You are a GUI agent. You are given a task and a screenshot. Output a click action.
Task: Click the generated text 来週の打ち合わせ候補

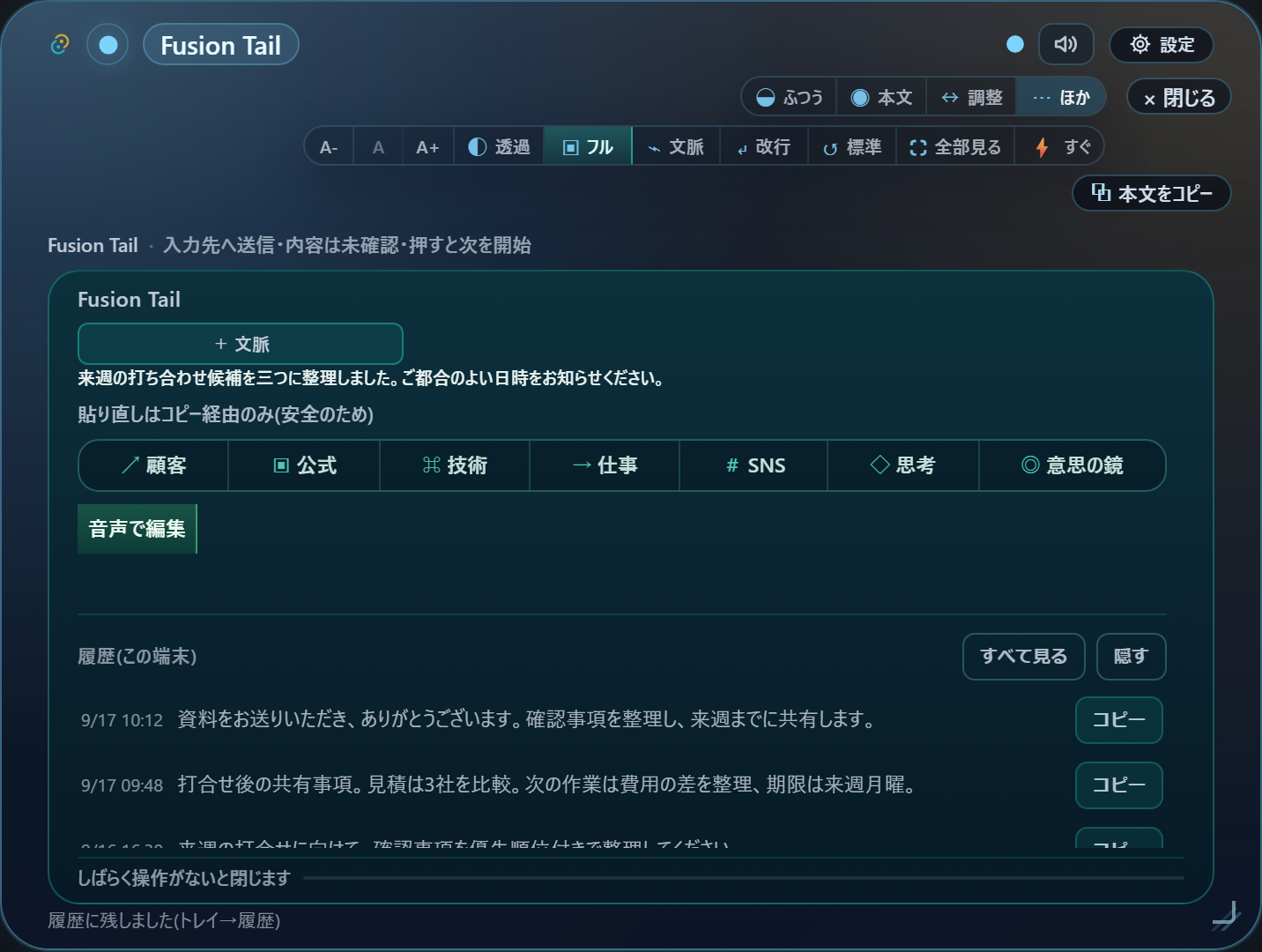coord(371,378)
